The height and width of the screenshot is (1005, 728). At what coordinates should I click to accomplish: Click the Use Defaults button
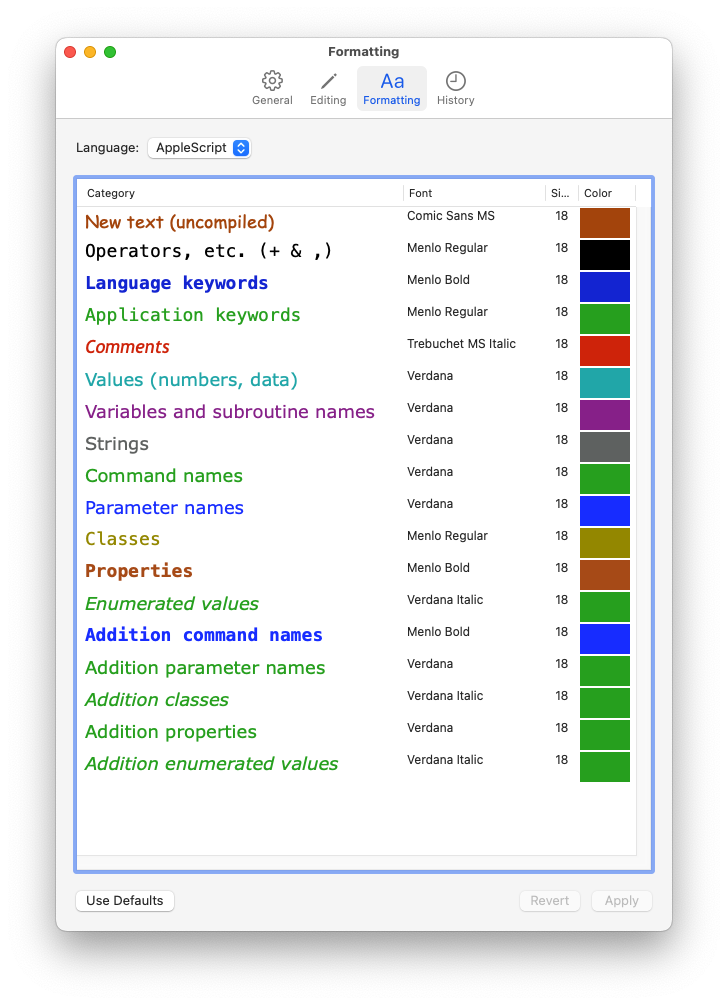pos(125,901)
